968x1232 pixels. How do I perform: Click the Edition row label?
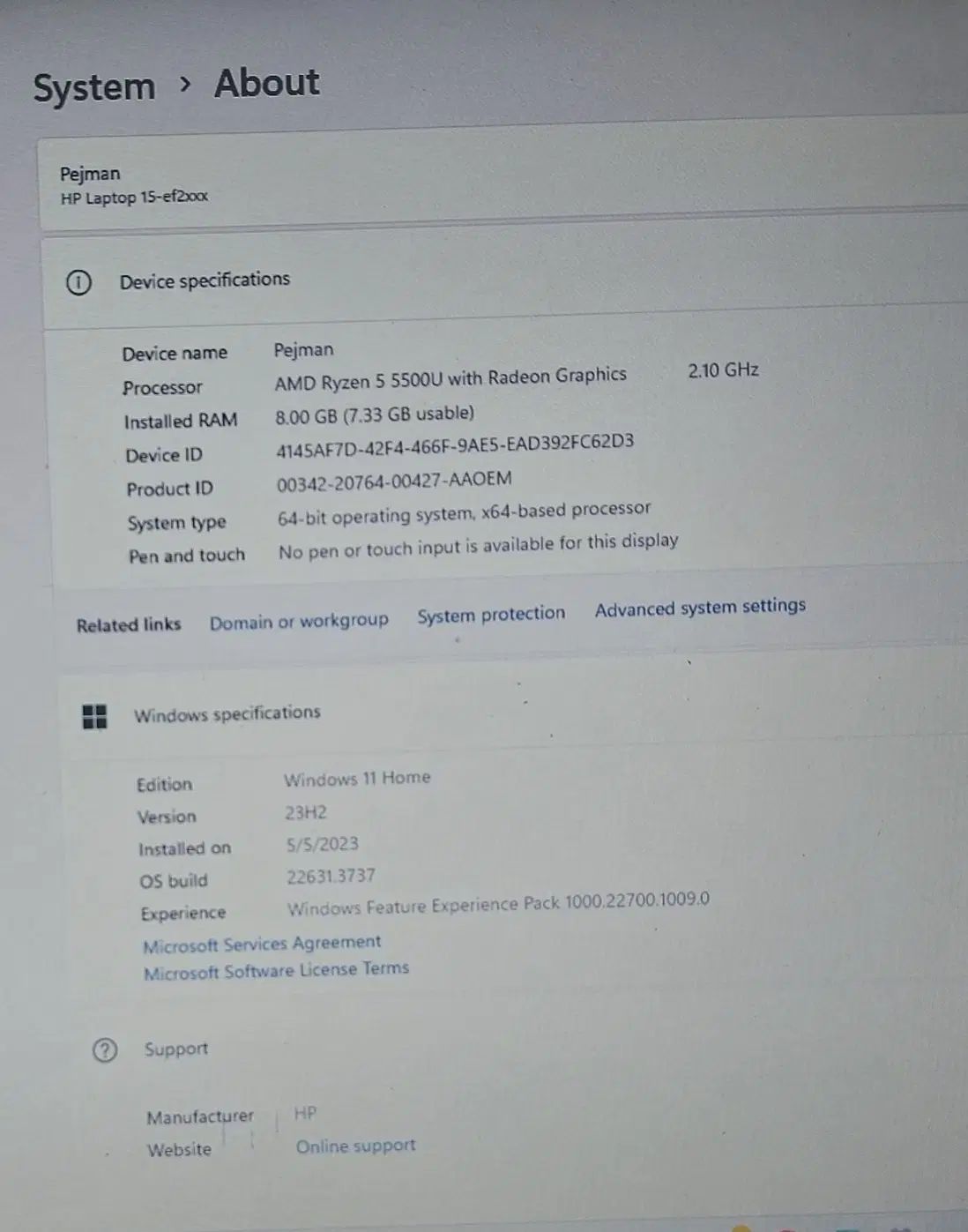tap(164, 785)
